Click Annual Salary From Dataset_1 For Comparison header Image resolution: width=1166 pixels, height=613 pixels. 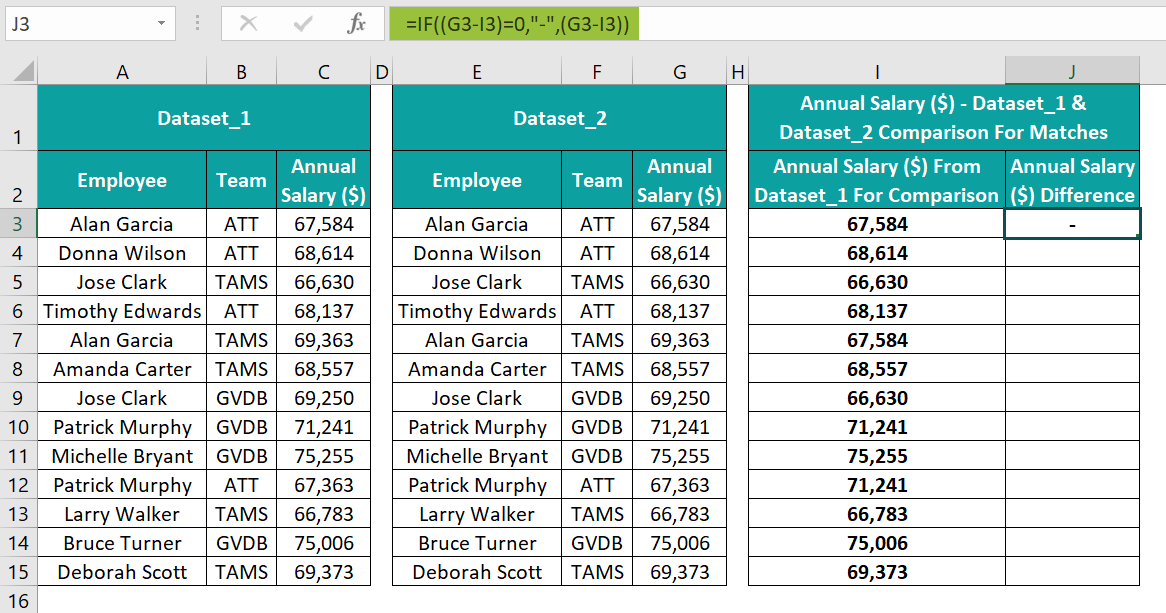tap(877, 180)
